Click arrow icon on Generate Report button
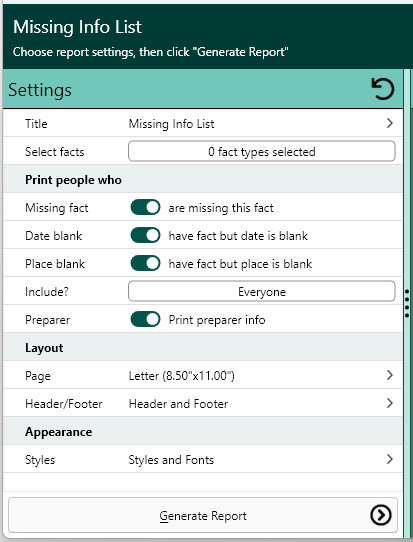Screen dimensions: 413x542 tap(381, 515)
